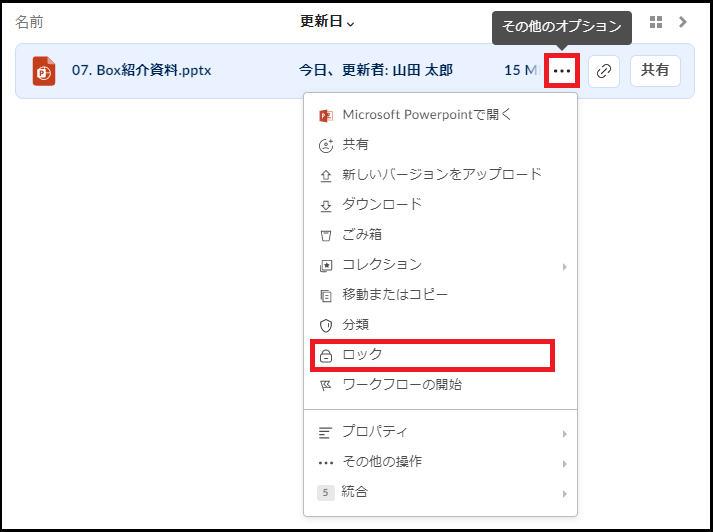Click the three-dot icon beside その他の操作

[x=326, y=463]
